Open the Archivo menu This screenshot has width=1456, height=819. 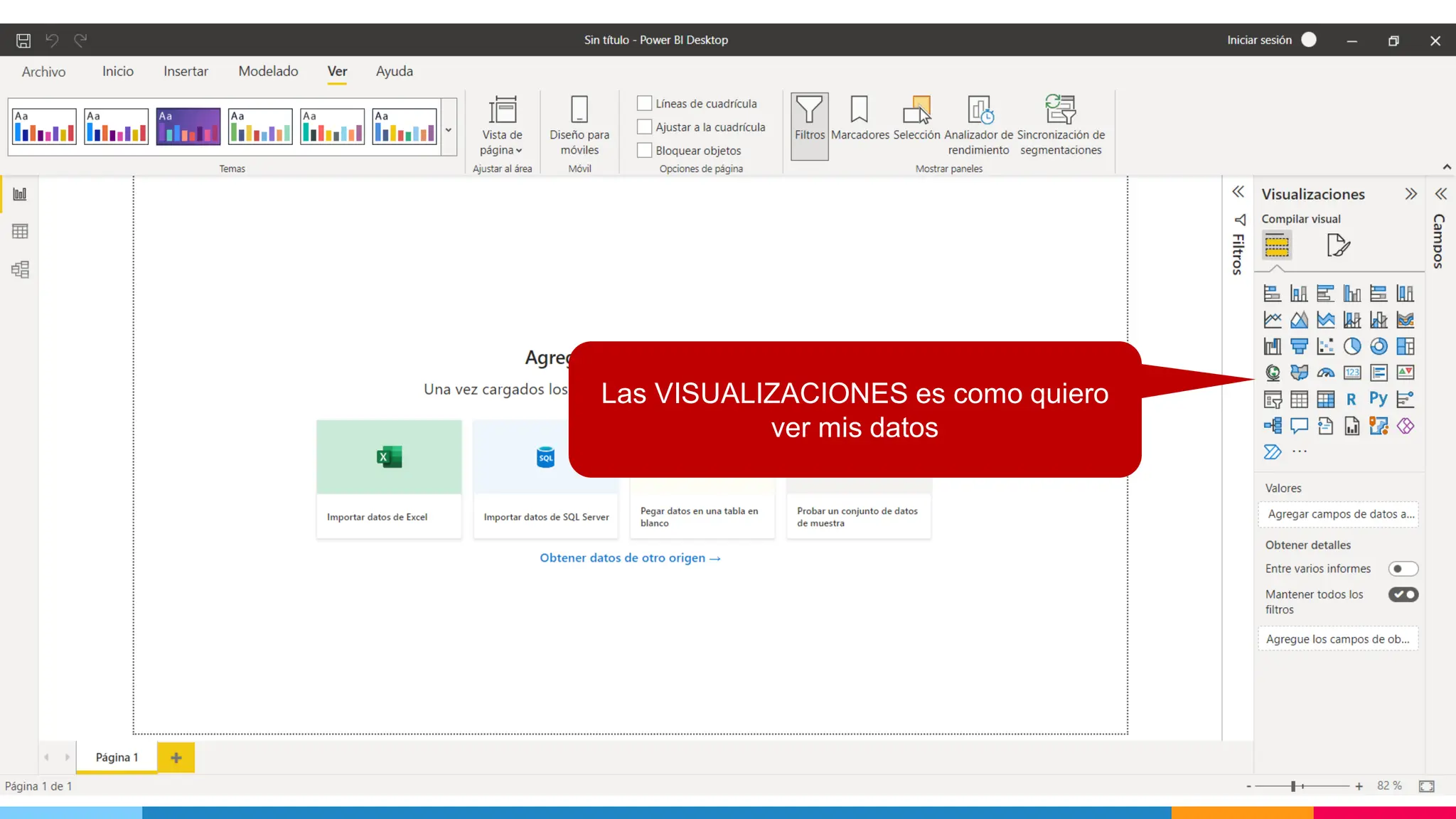[43, 71]
